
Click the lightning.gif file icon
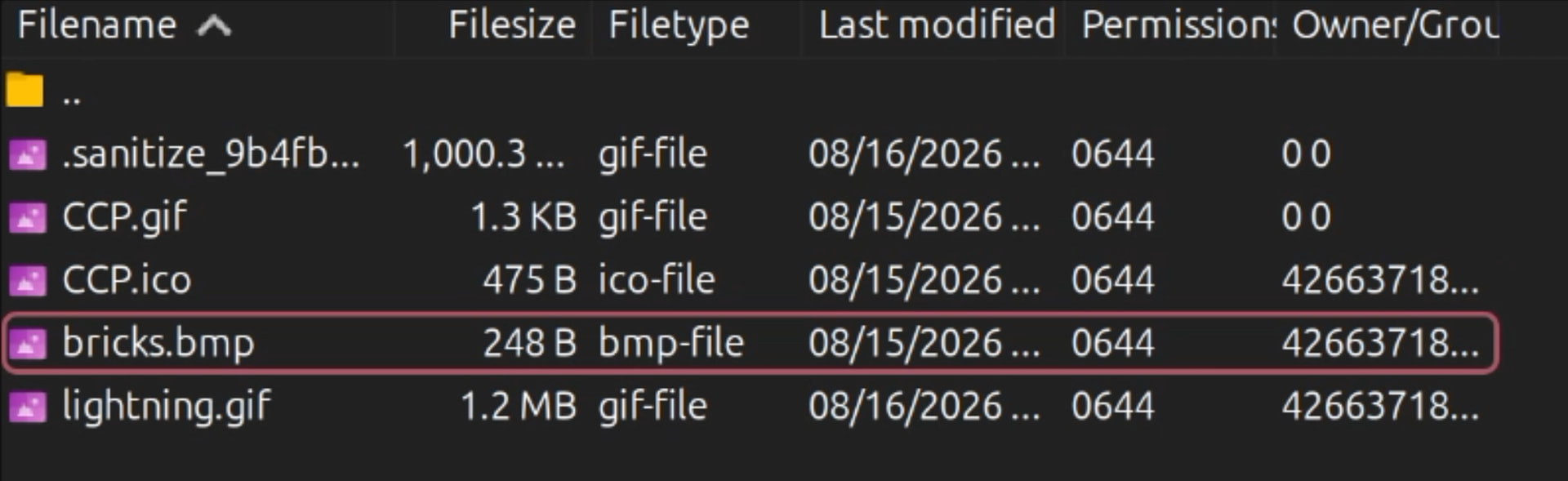[28, 406]
